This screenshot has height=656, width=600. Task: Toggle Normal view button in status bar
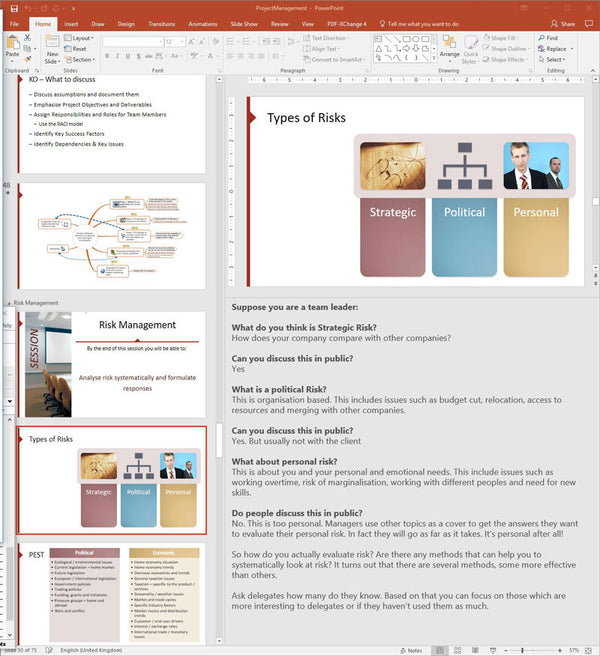[x=440, y=650]
